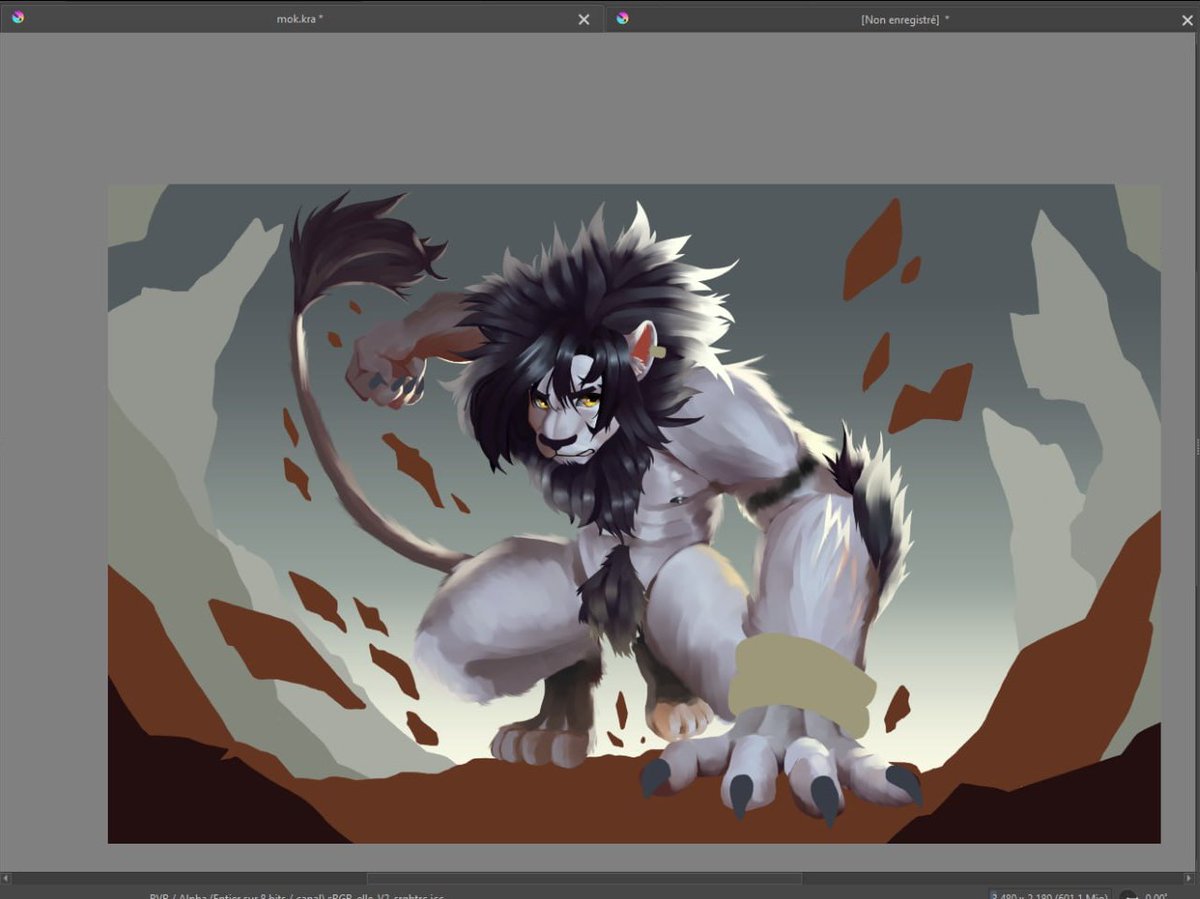
Task: Click the left arrow of horizontal scrollbar
Action: 5,878
